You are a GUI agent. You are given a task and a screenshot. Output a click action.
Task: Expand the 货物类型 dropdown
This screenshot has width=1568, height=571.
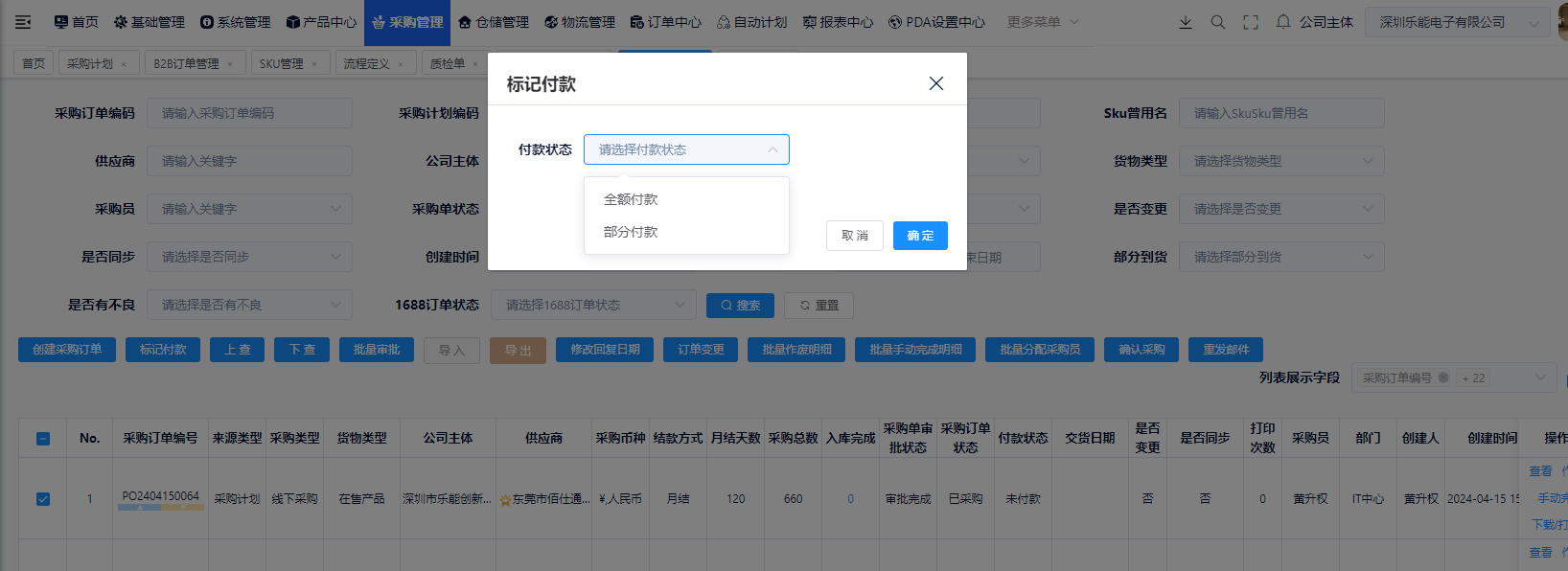coord(1281,161)
